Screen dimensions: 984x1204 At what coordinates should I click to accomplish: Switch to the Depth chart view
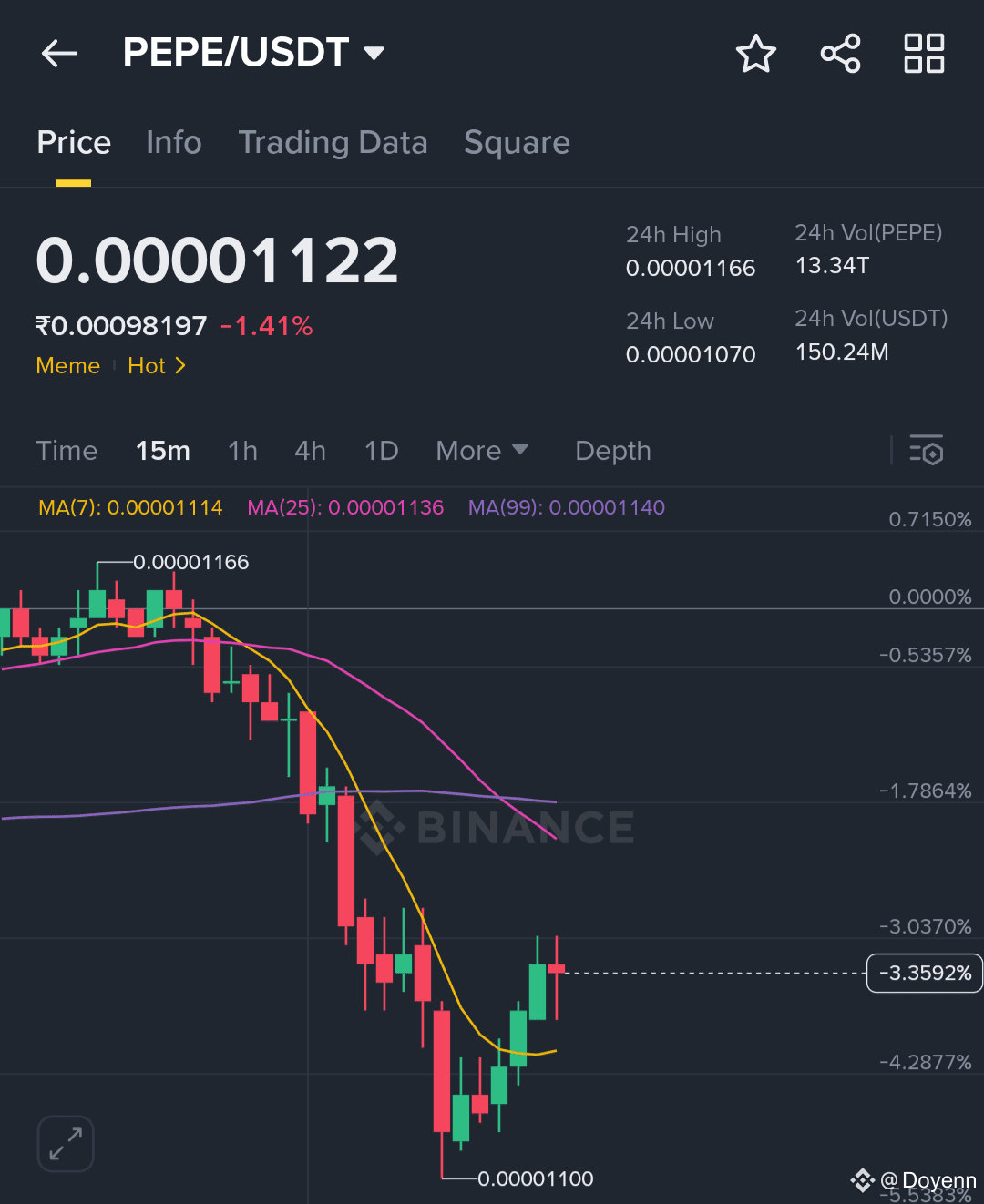(613, 451)
